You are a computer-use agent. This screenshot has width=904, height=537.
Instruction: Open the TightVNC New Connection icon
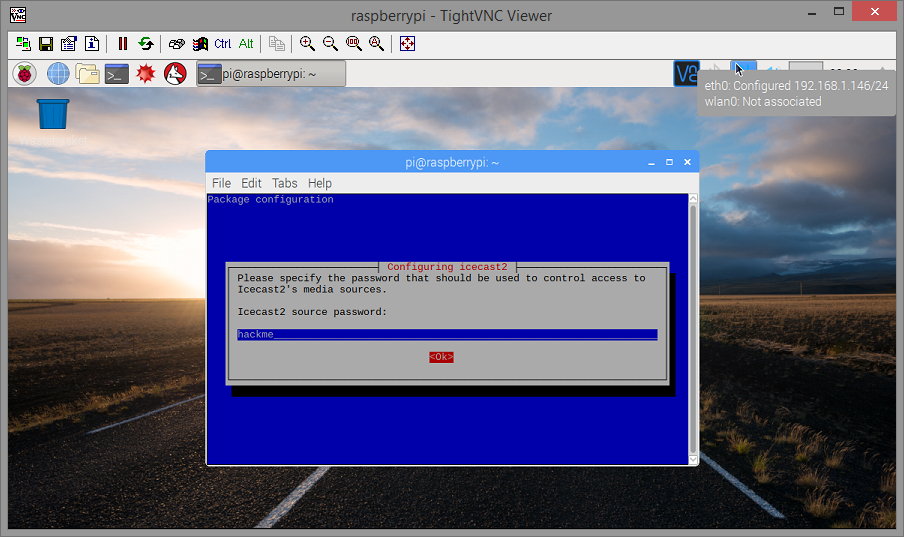click(x=23, y=44)
